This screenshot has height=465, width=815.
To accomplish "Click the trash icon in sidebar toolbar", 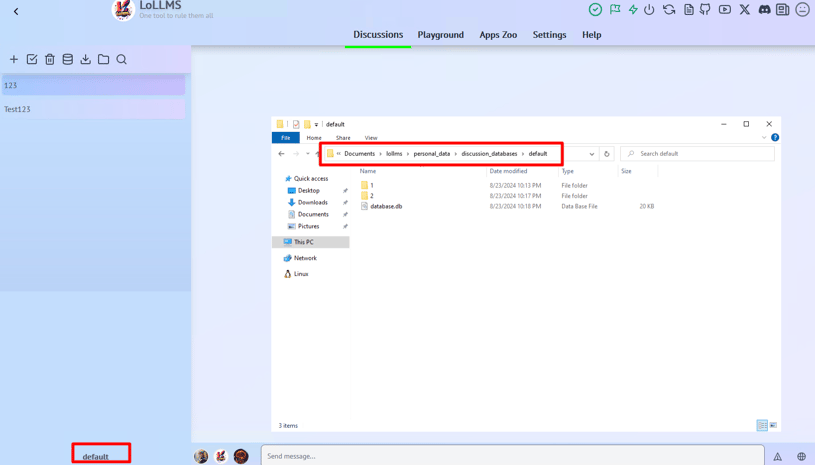I will (x=50, y=60).
